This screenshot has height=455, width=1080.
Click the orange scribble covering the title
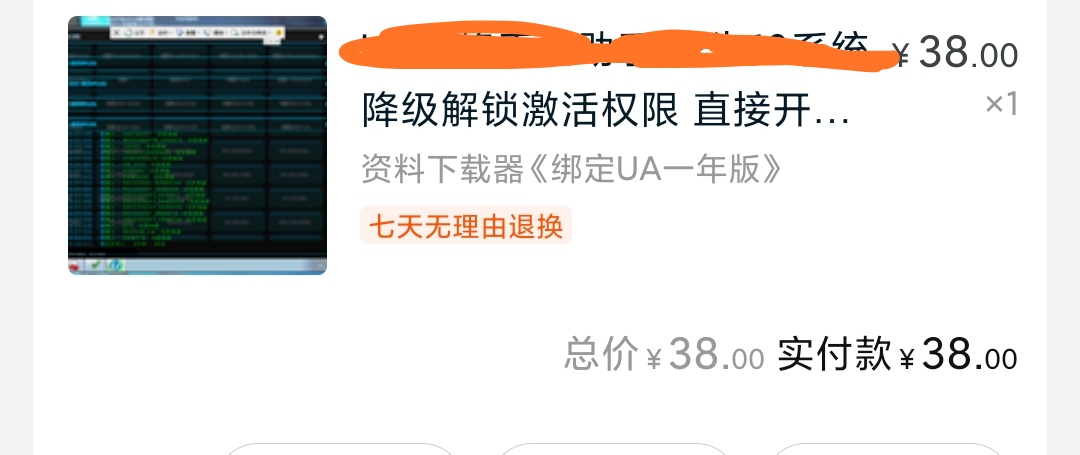pos(620,45)
